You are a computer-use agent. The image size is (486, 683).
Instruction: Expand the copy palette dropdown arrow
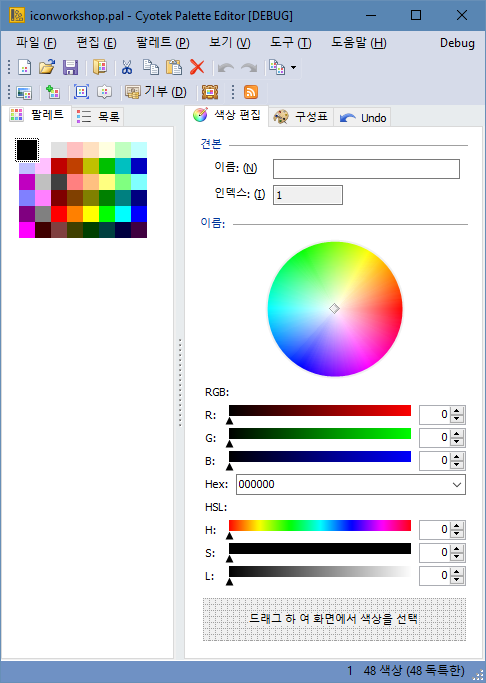click(x=293, y=68)
